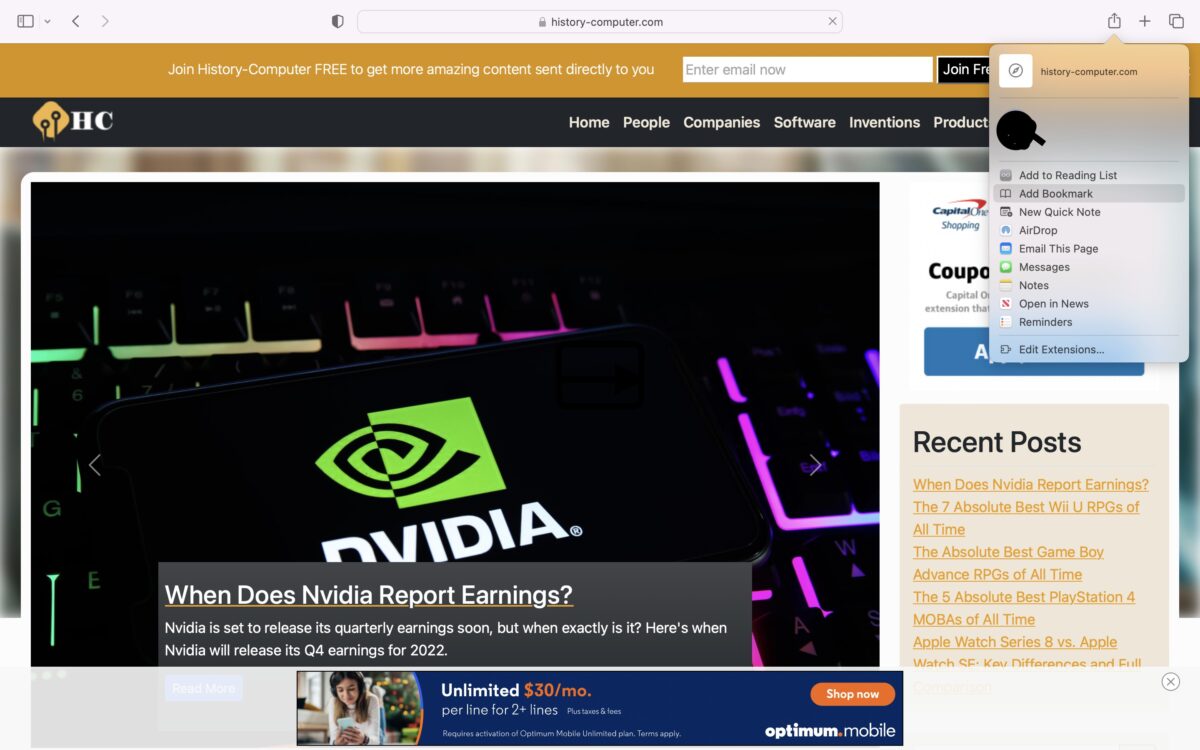The height and width of the screenshot is (750, 1200).
Task: Expand the sidebar tab group dropdown arrow
Action: [47, 21]
